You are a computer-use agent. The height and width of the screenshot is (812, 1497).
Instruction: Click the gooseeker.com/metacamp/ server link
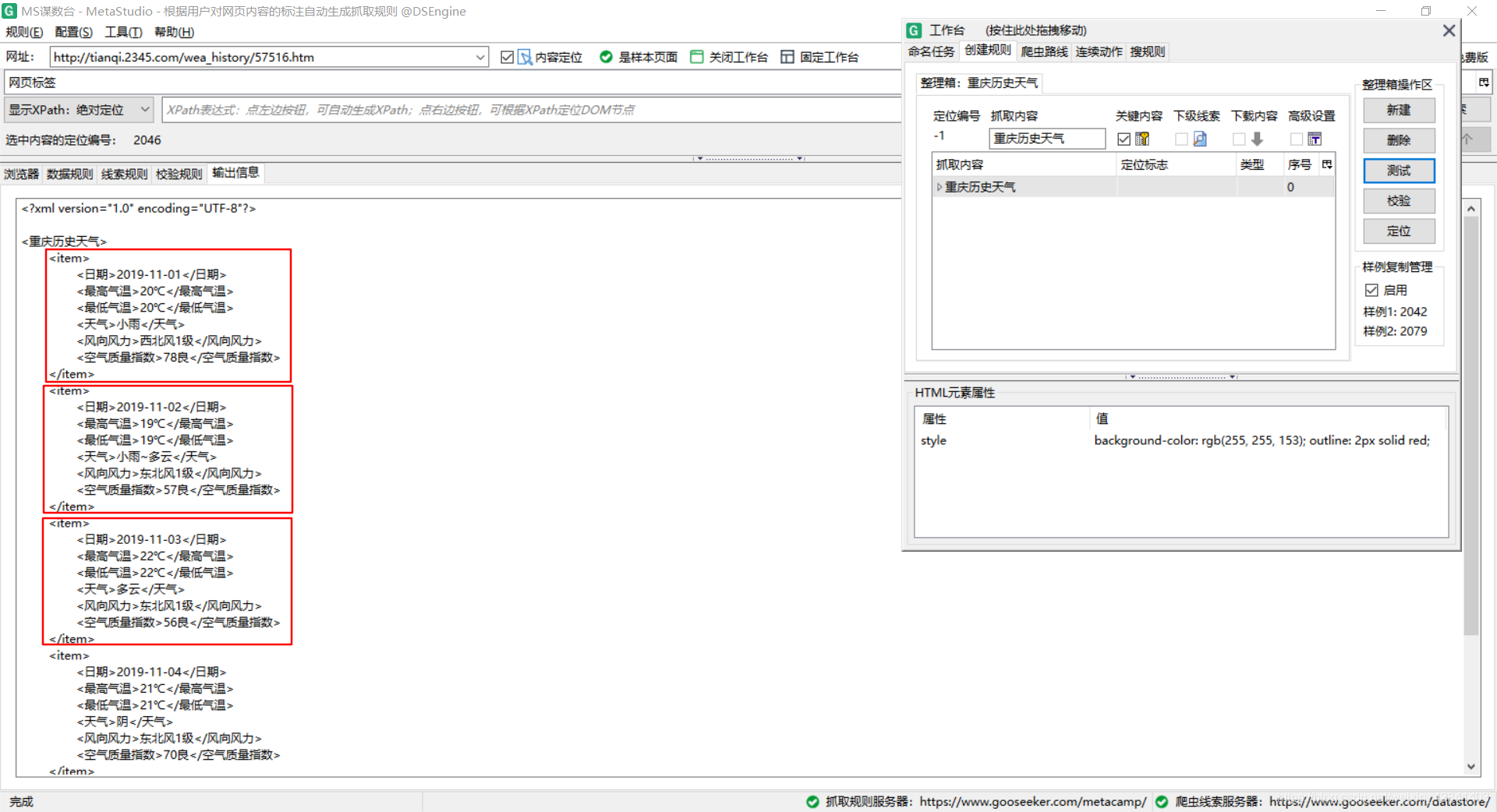pyautogui.click(x=1033, y=801)
